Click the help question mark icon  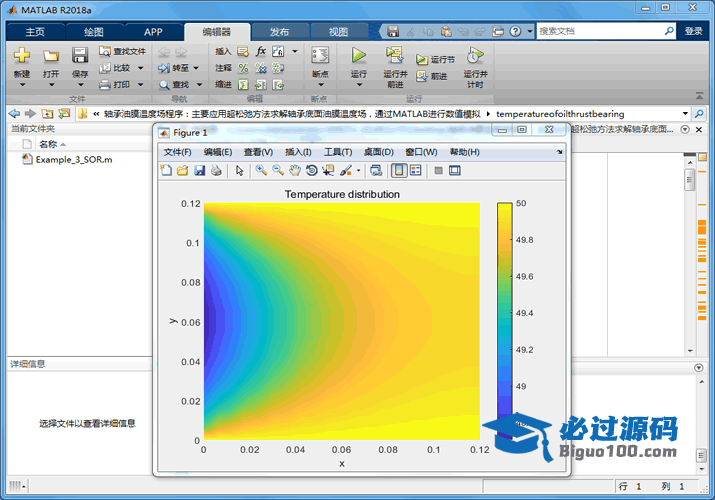515,31
